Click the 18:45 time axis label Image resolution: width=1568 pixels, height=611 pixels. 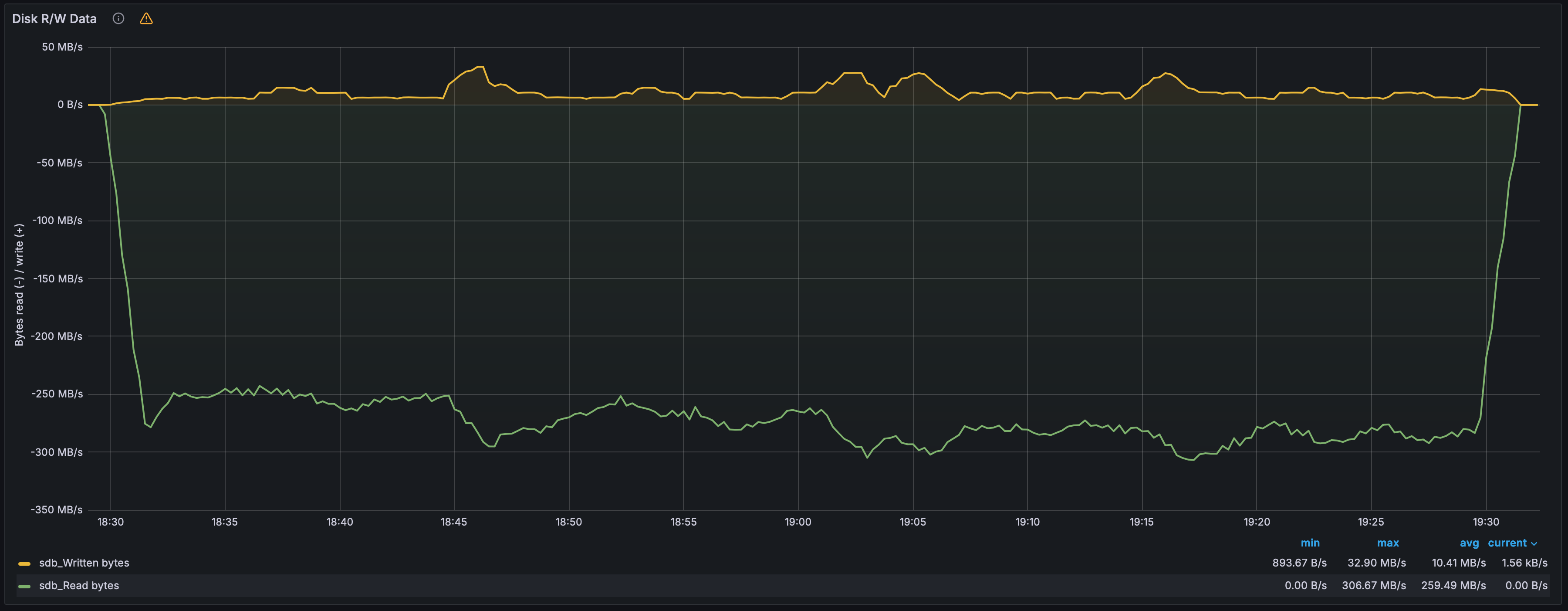tap(454, 522)
